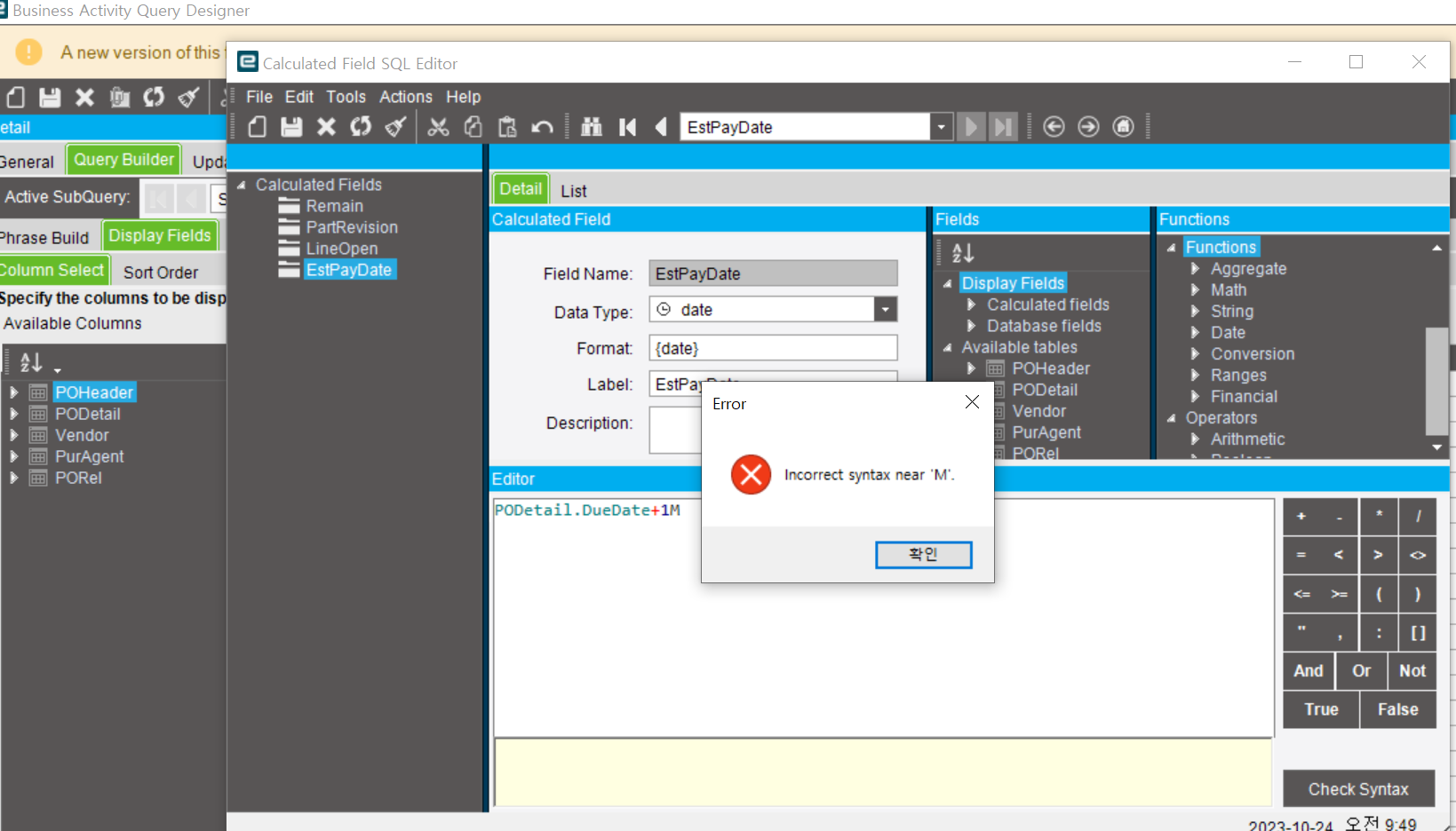The height and width of the screenshot is (831, 1456).
Task: Select the Query Builder tab in Query Designer
Action: tap(123, 160)
